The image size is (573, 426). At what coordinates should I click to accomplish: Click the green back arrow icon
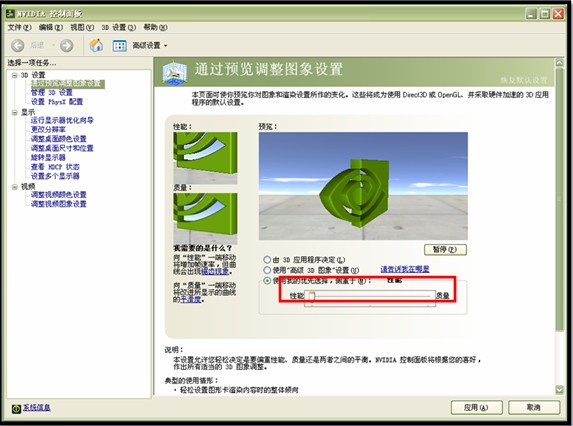point(18,46)
